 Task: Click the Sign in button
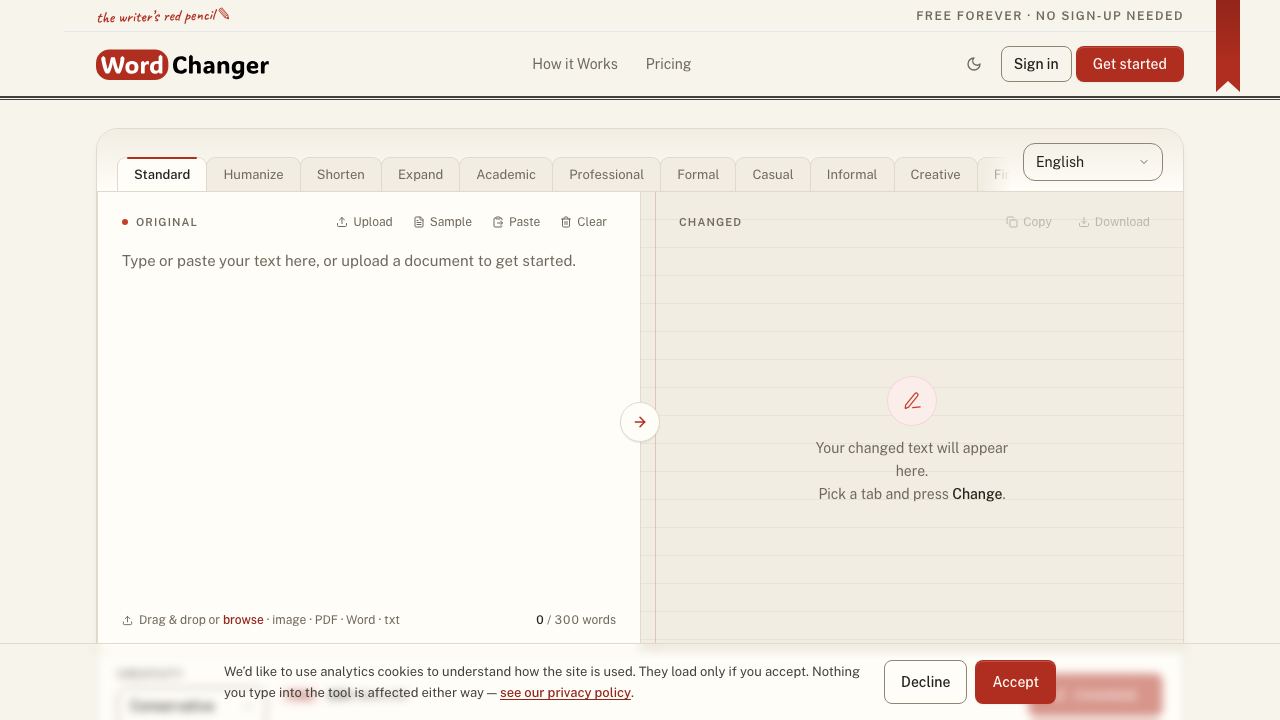point(1036,64)
